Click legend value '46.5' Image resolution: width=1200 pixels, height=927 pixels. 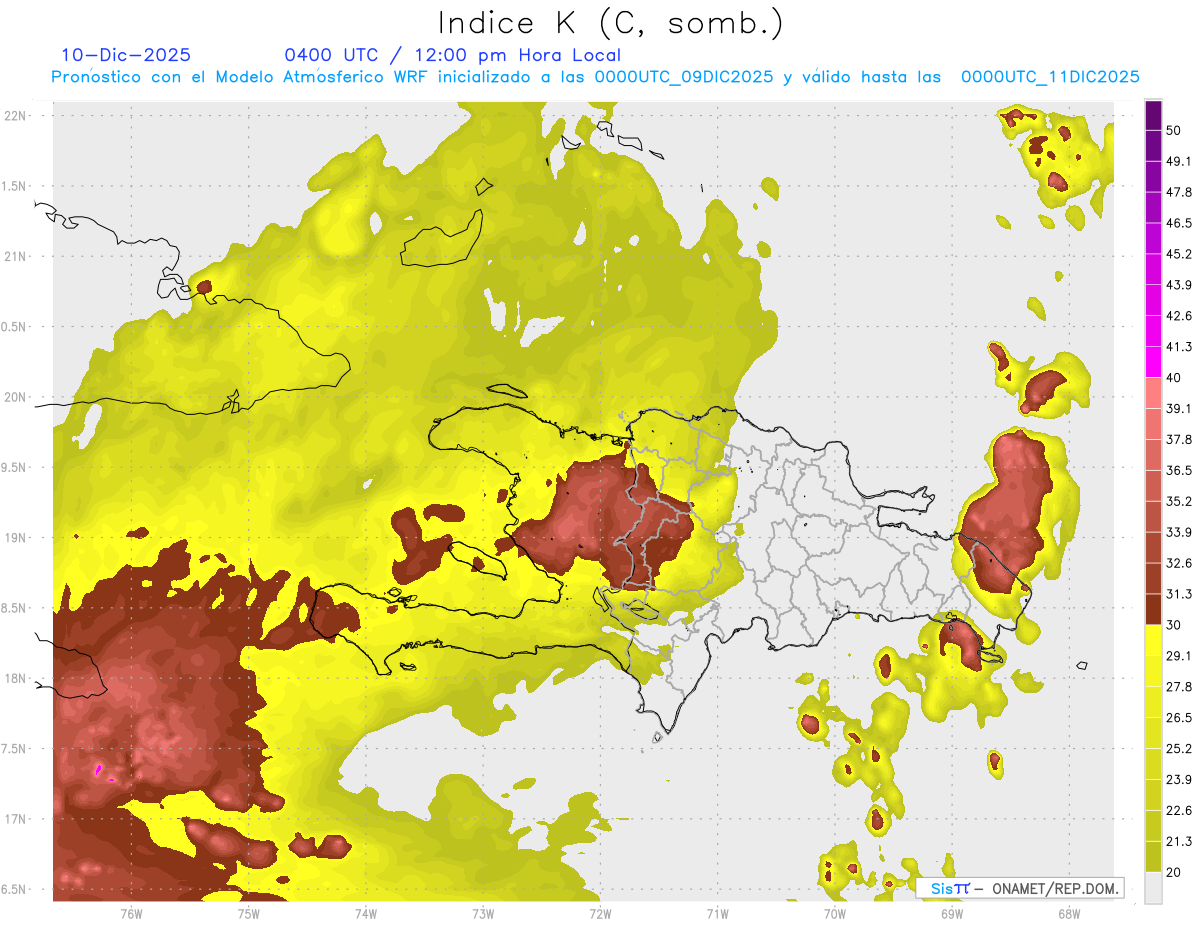[1179, 223]
